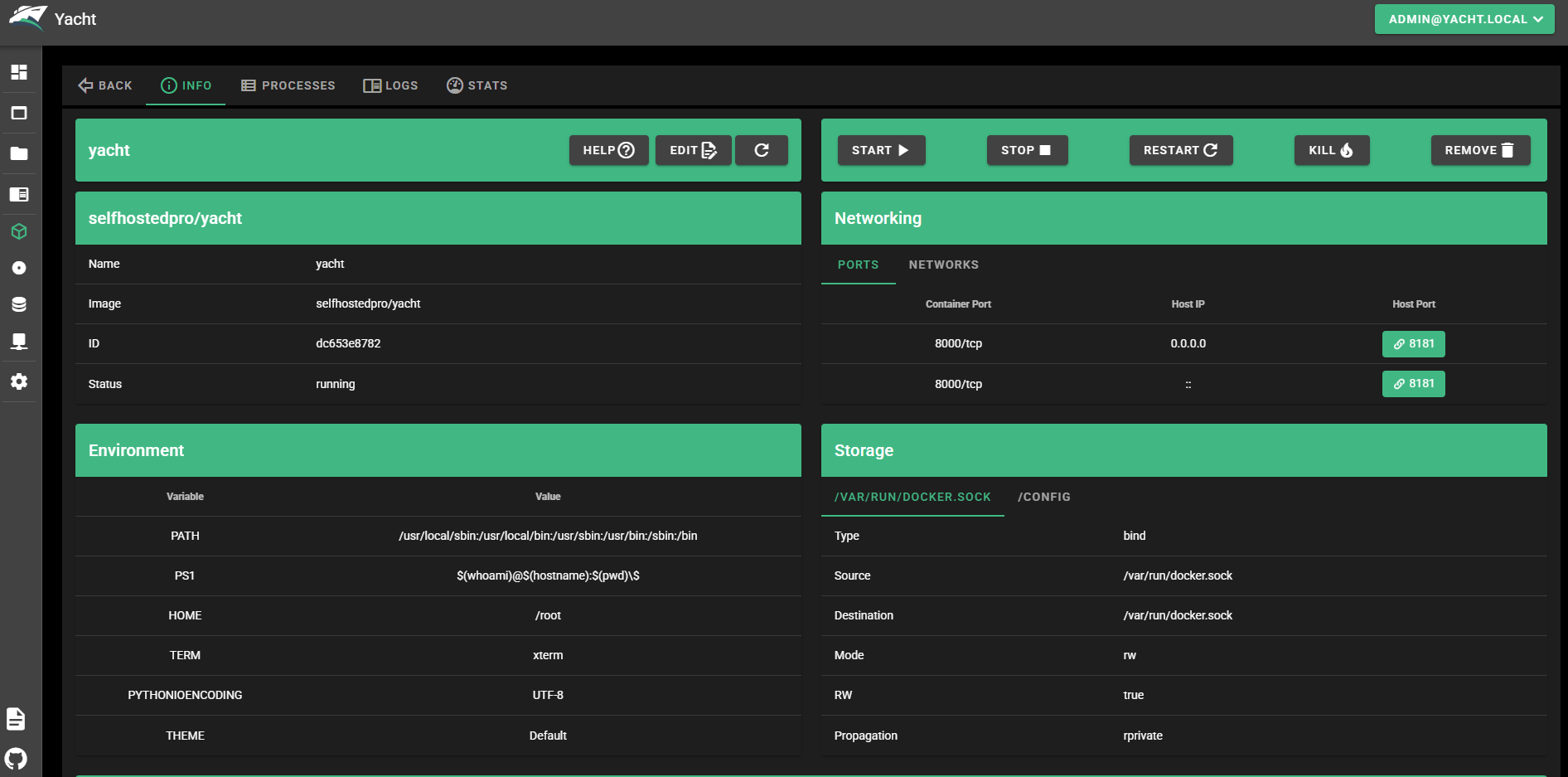Click the Source row path value
The image size is (1568, 777).
pos(1178,575)
